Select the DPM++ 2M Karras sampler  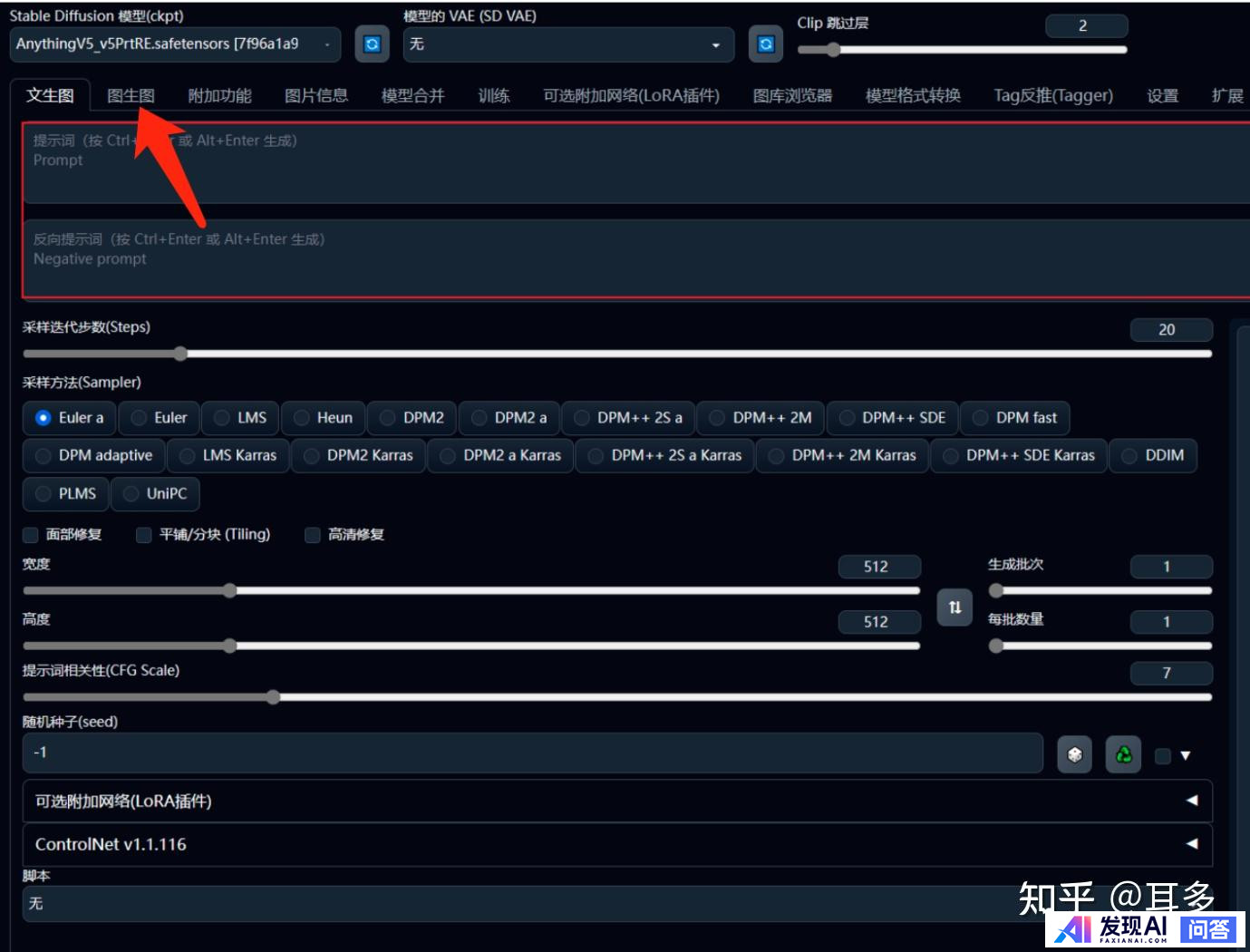(x=842, y=455)
